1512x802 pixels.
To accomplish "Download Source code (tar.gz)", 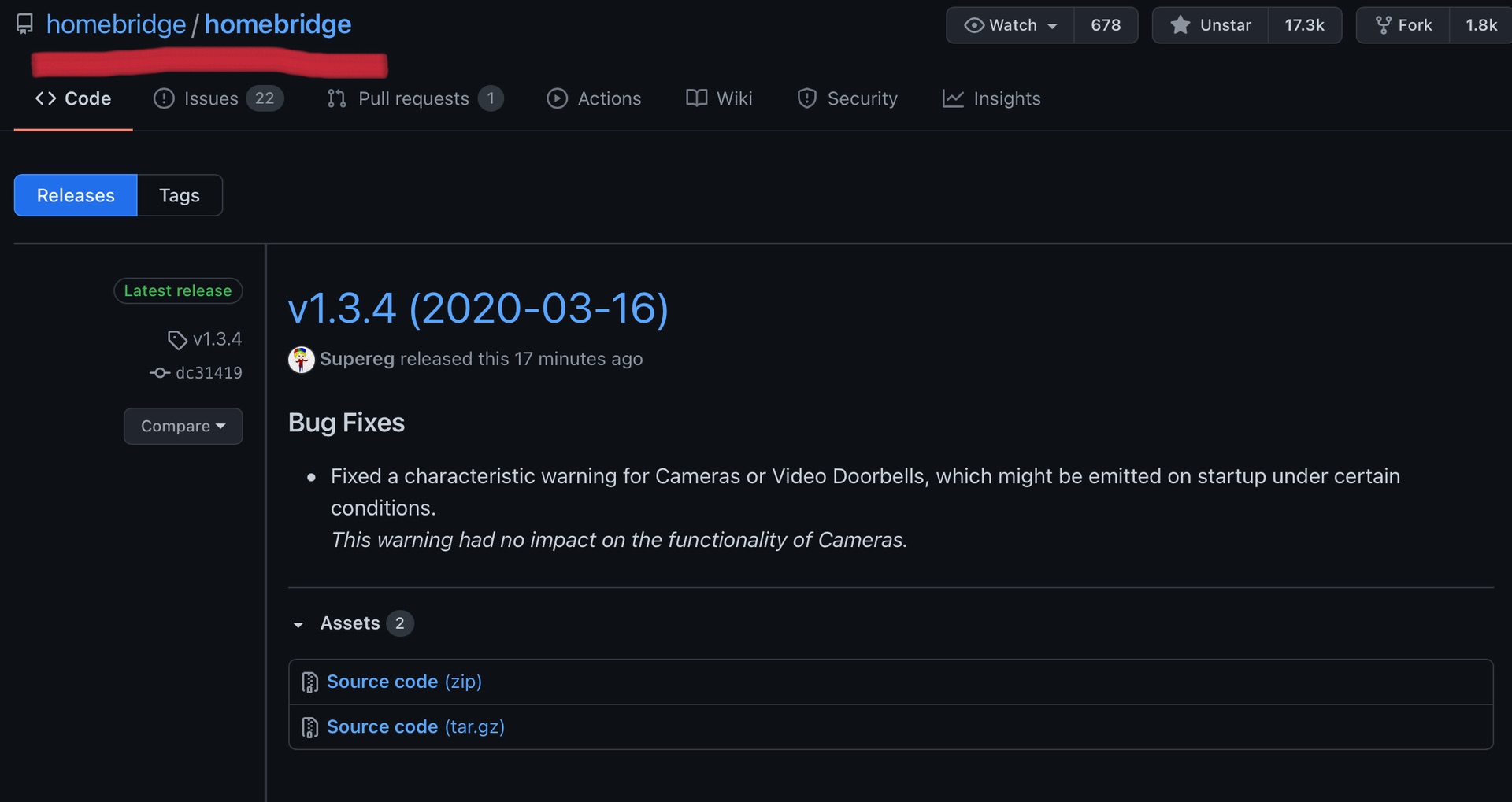I will click(415, 726).
